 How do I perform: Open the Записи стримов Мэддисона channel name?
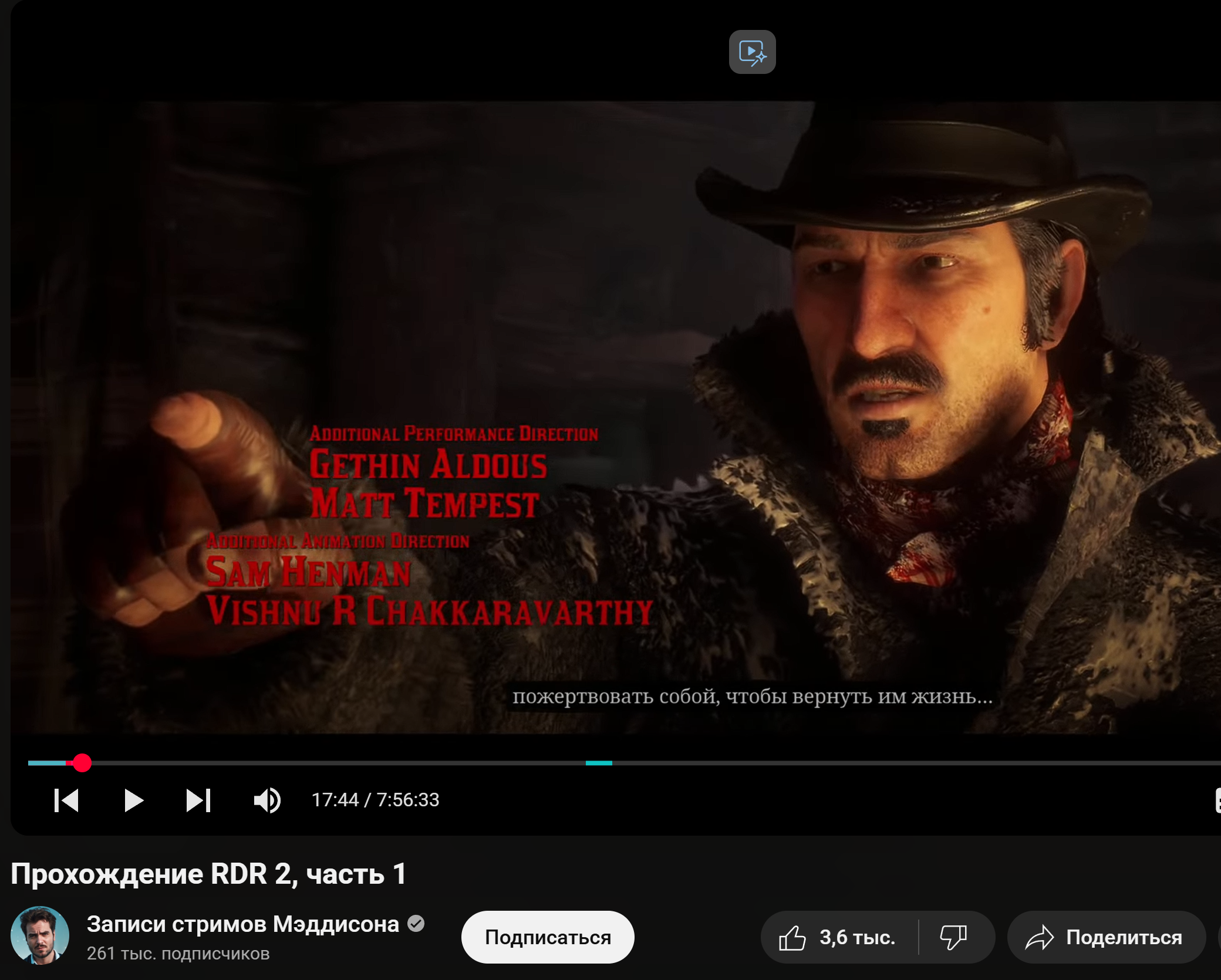click(242, 924)
